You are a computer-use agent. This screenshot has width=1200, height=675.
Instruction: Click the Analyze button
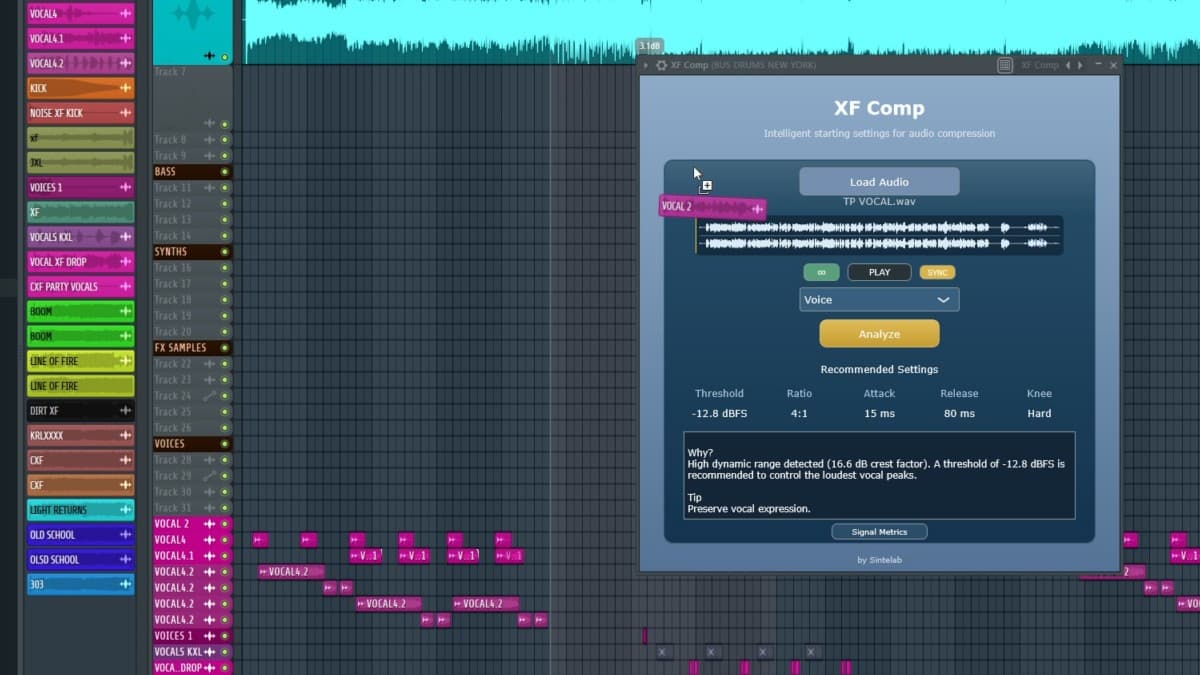879,334
